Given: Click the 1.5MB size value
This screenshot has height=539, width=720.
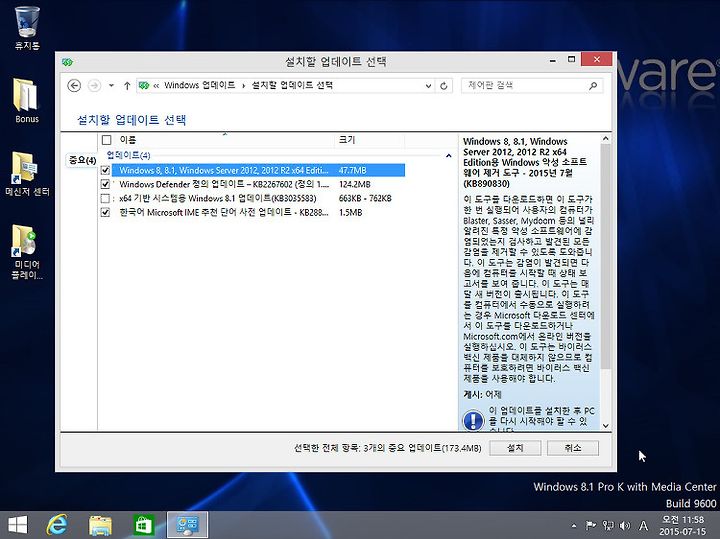Looking at the screenshot, I should click(350, 213).
